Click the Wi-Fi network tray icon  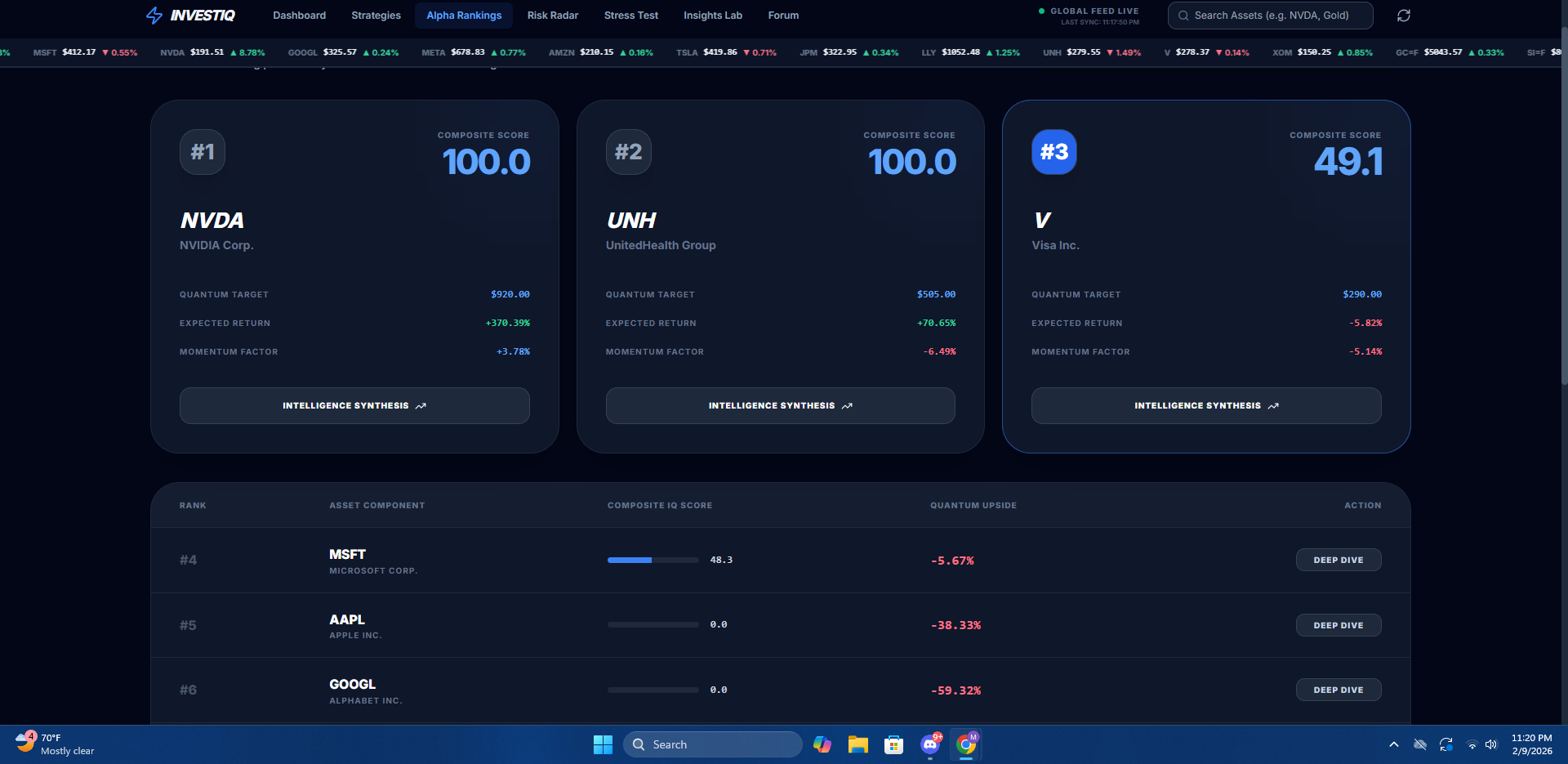(x=1472, y=744)
